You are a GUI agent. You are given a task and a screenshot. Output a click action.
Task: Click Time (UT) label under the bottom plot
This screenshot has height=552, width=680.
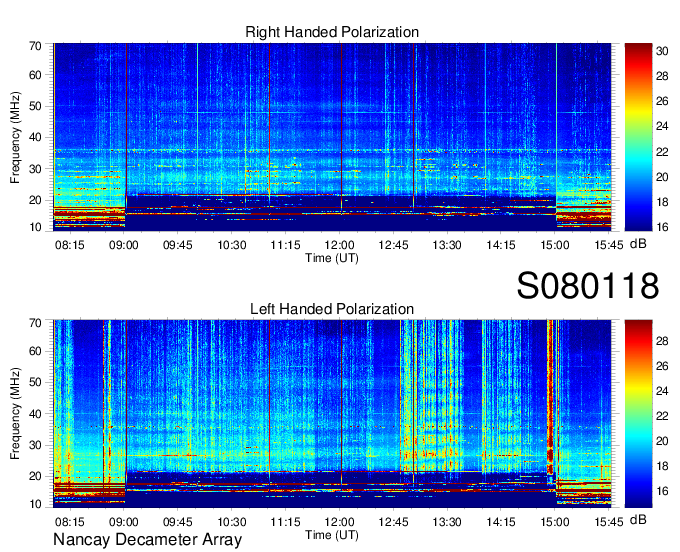click(x=332, y=535)
